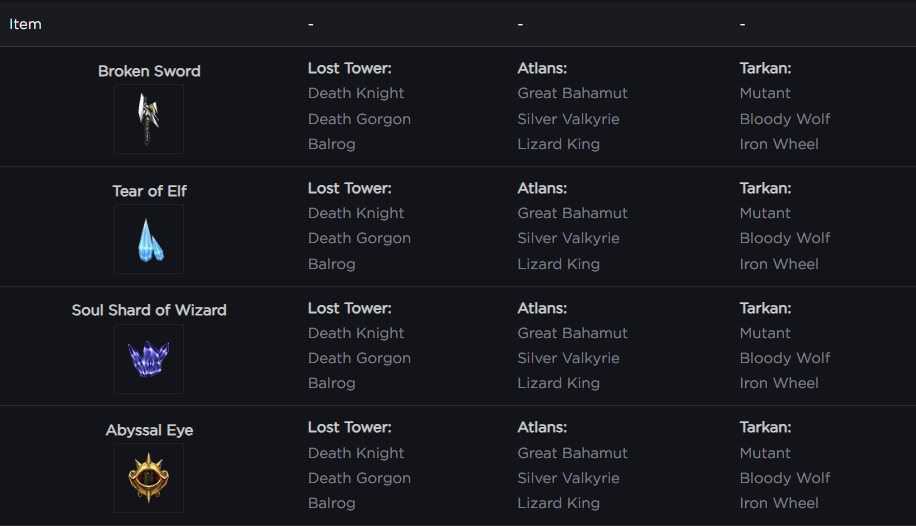
Task: Open Death Knight in the Broken Sword row
Action: [356, 93]
